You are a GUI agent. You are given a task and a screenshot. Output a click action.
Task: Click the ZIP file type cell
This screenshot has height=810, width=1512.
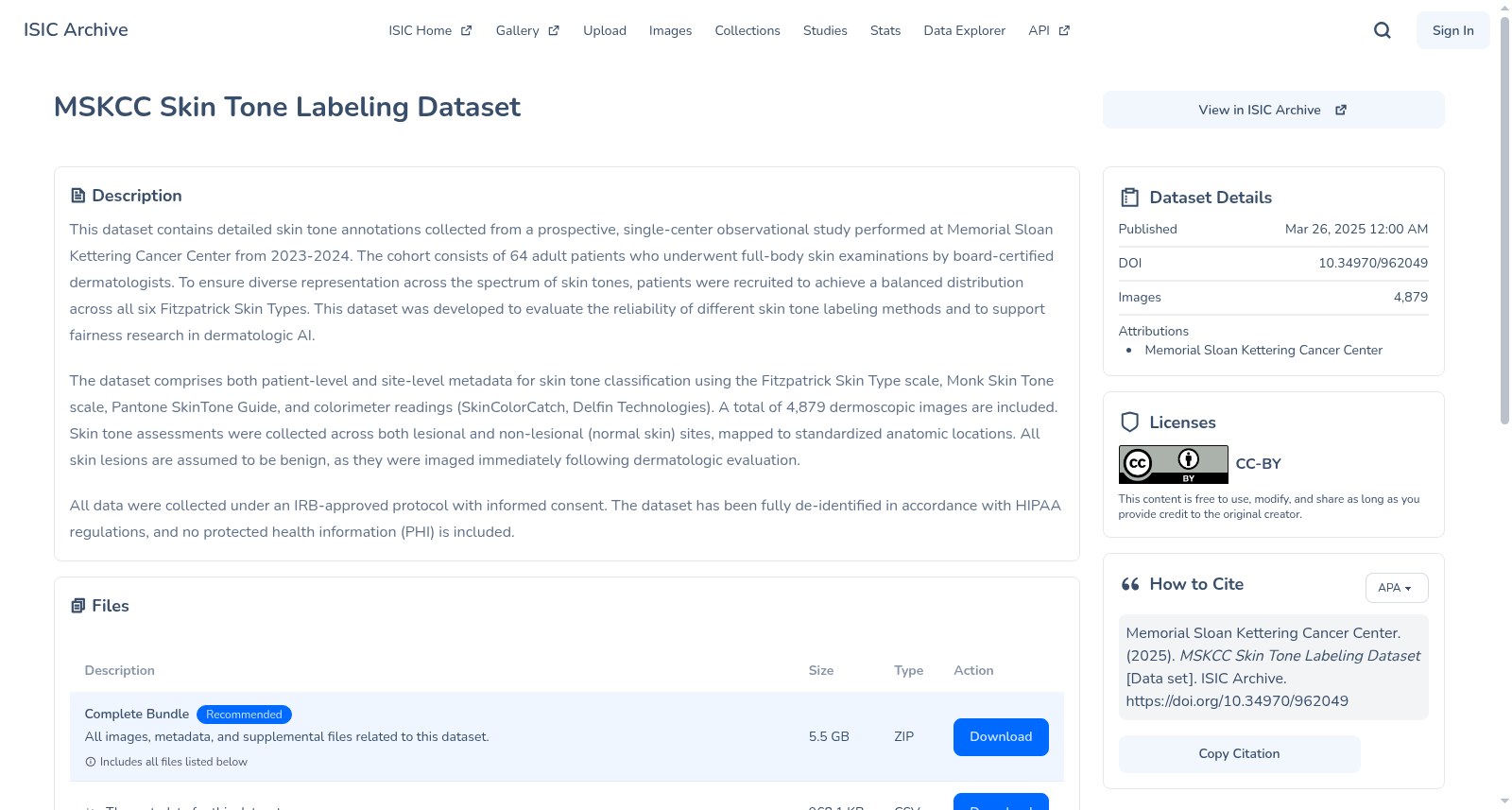pyautogui.click(x=904, y=737)
